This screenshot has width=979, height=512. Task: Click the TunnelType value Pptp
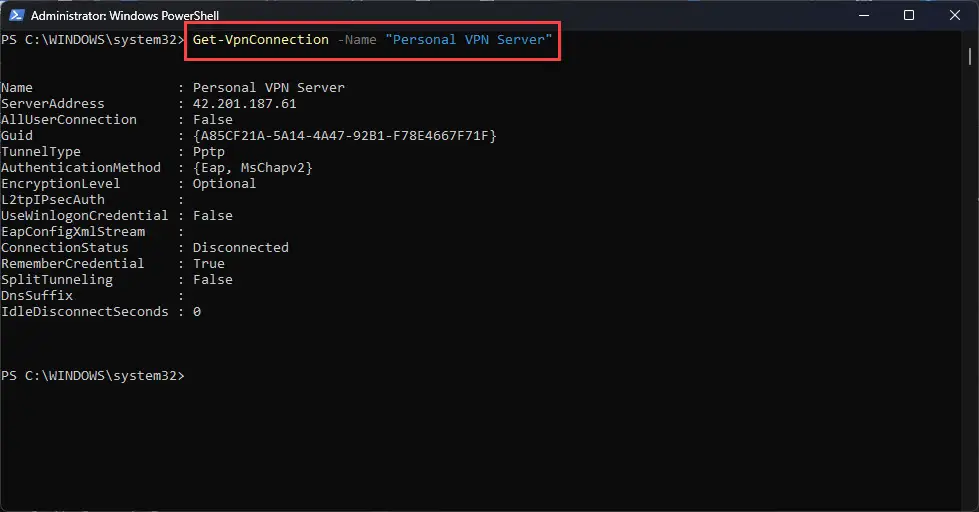pyautogui.click(x=209, y=152)
